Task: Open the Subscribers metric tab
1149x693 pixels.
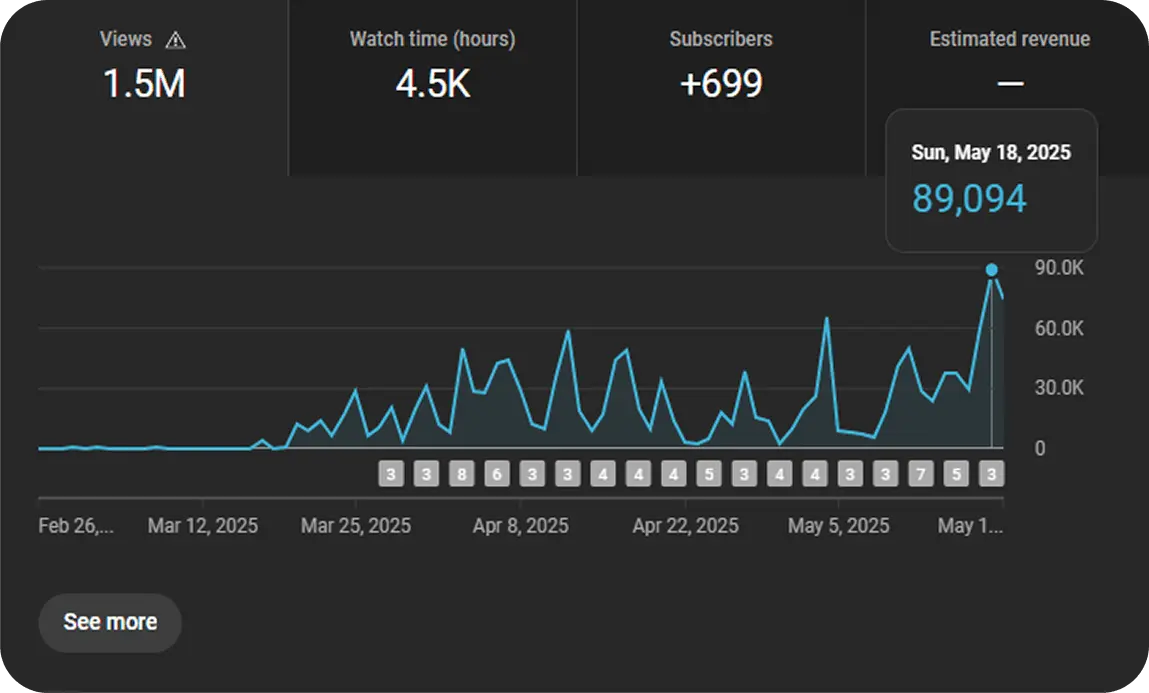Action: pos(721,88)
